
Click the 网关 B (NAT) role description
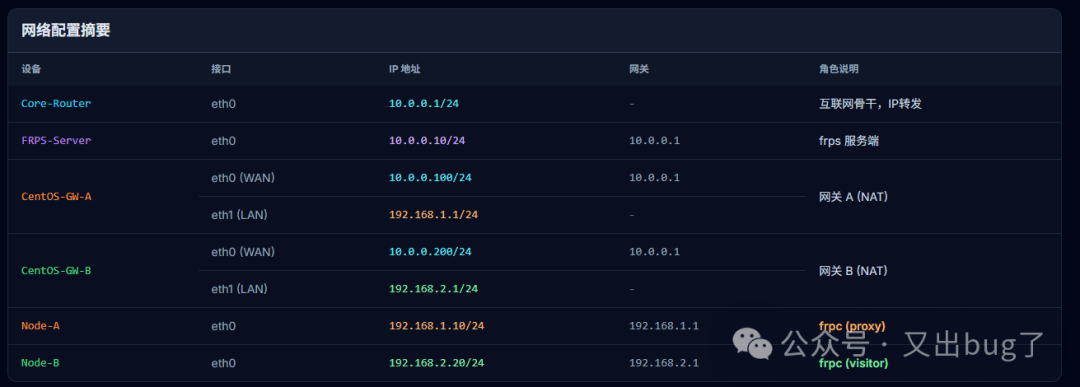(853, 271)
